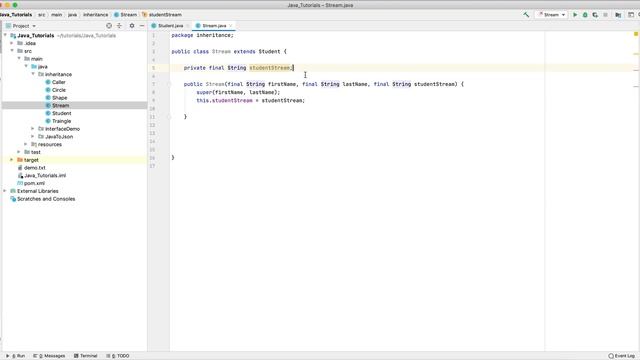Screen dimensions: 640x360
Task: Click the Build Project hammer icon
Action: (x=526, y=15)
